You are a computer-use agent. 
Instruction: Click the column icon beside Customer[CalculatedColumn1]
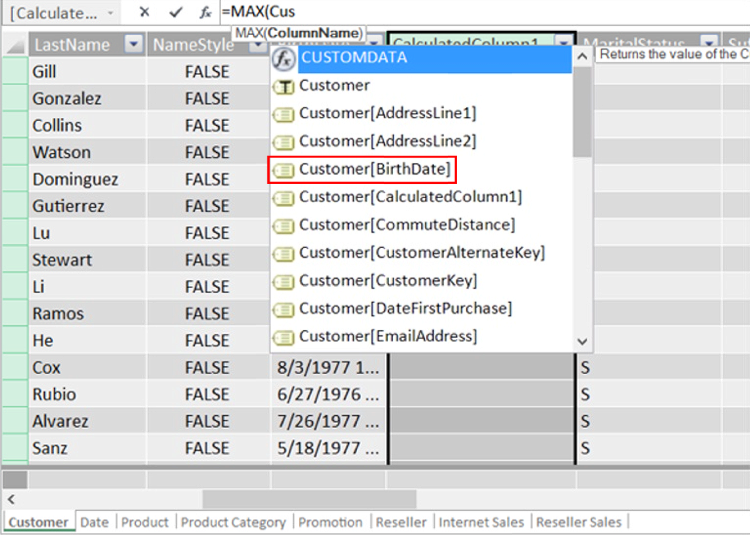284,198
